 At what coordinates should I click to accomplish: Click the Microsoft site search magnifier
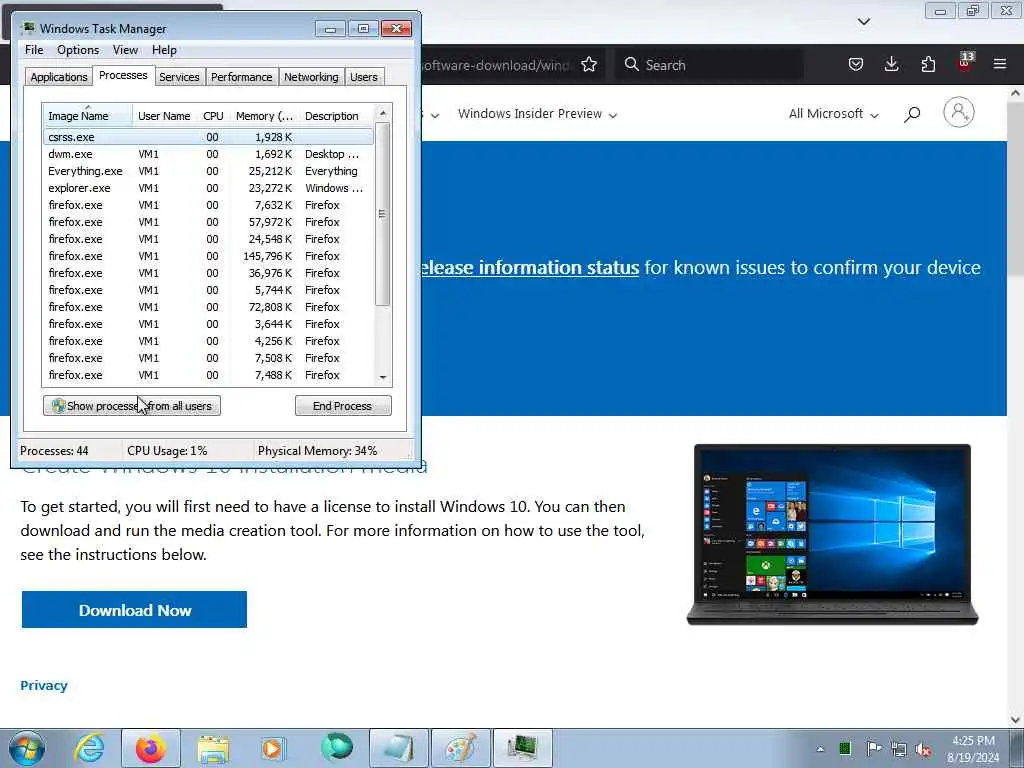tap(912, 114)
